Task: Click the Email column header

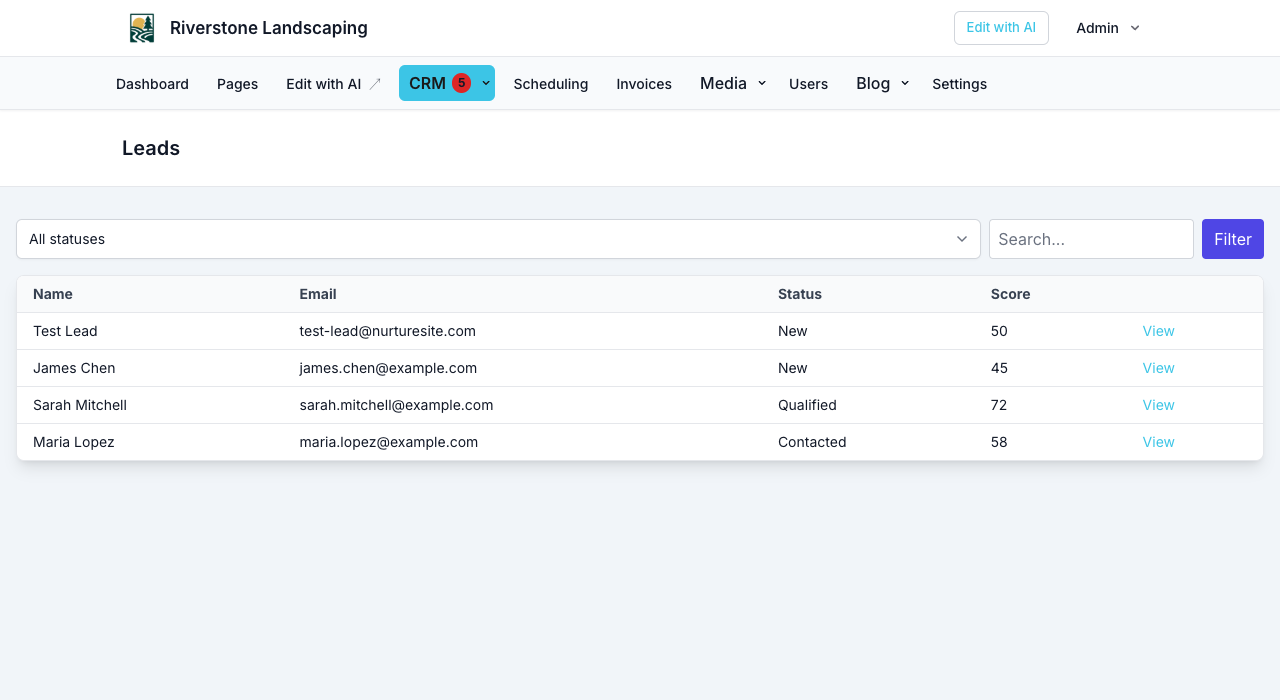Action: coord(318,294)
